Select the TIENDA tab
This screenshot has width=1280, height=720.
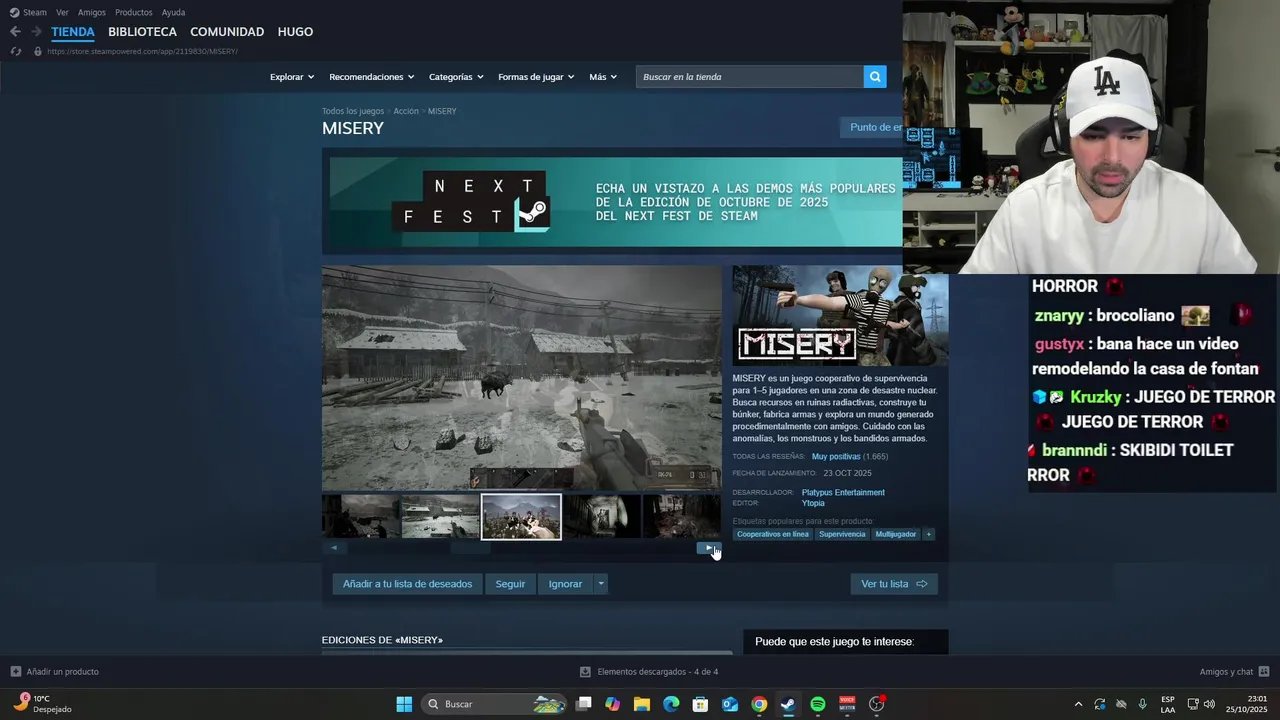73,32
